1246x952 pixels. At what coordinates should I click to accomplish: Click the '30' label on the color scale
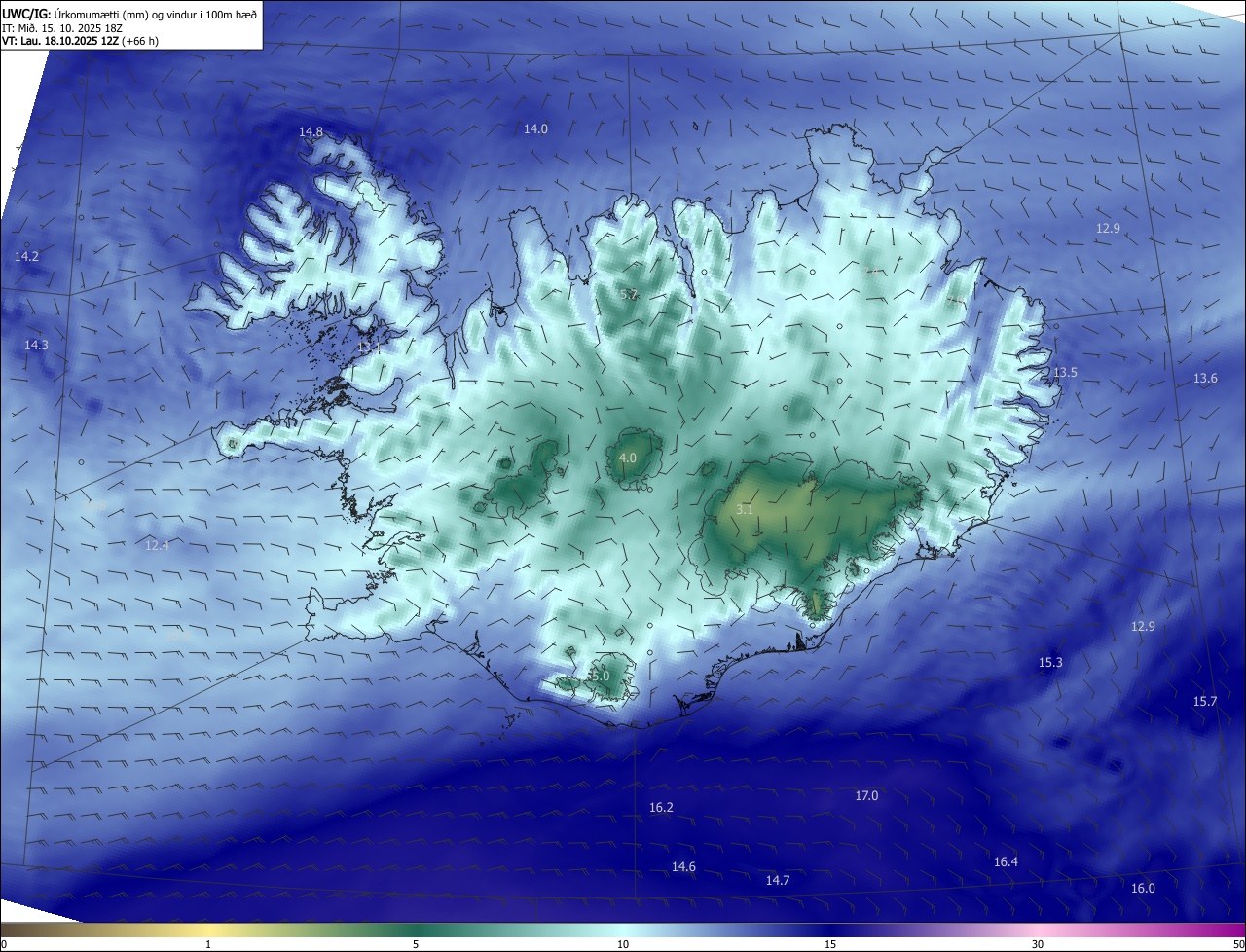click(1038, 944)
